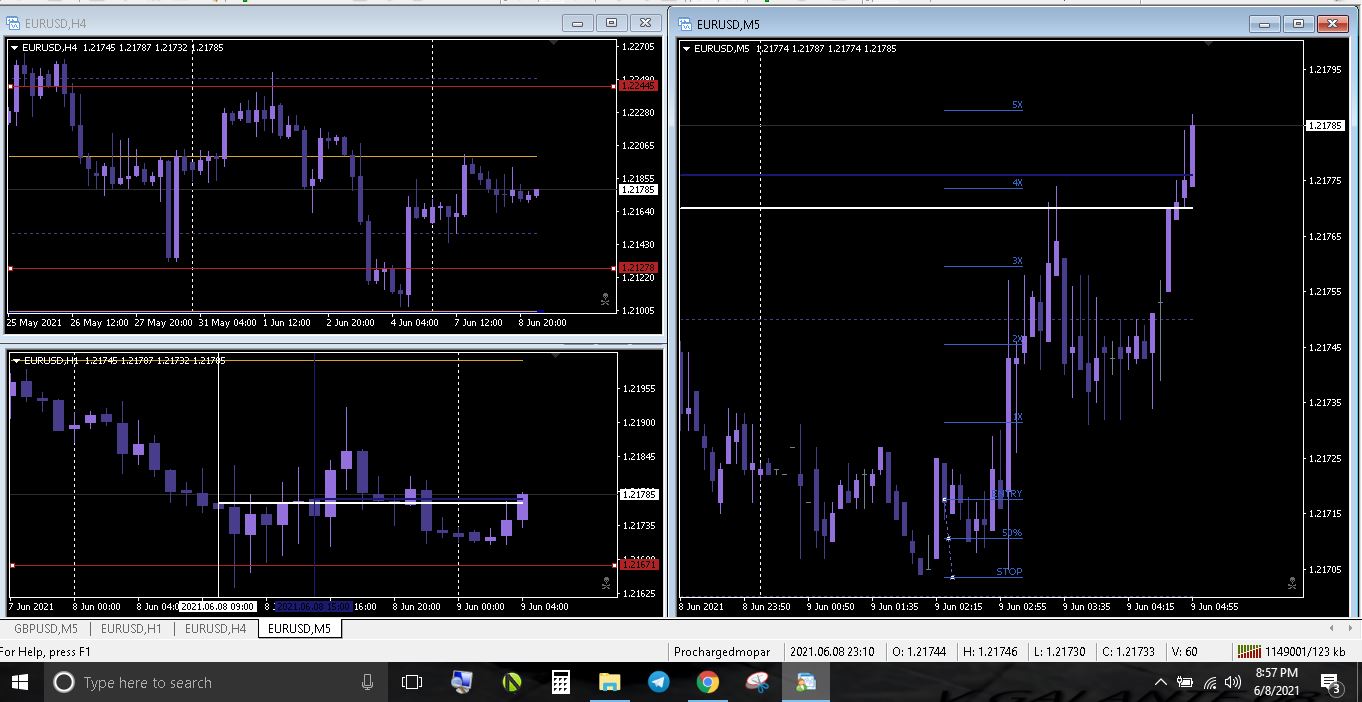Select the 3X level label in M5 chart
1362x702 pixels.
1017,261
